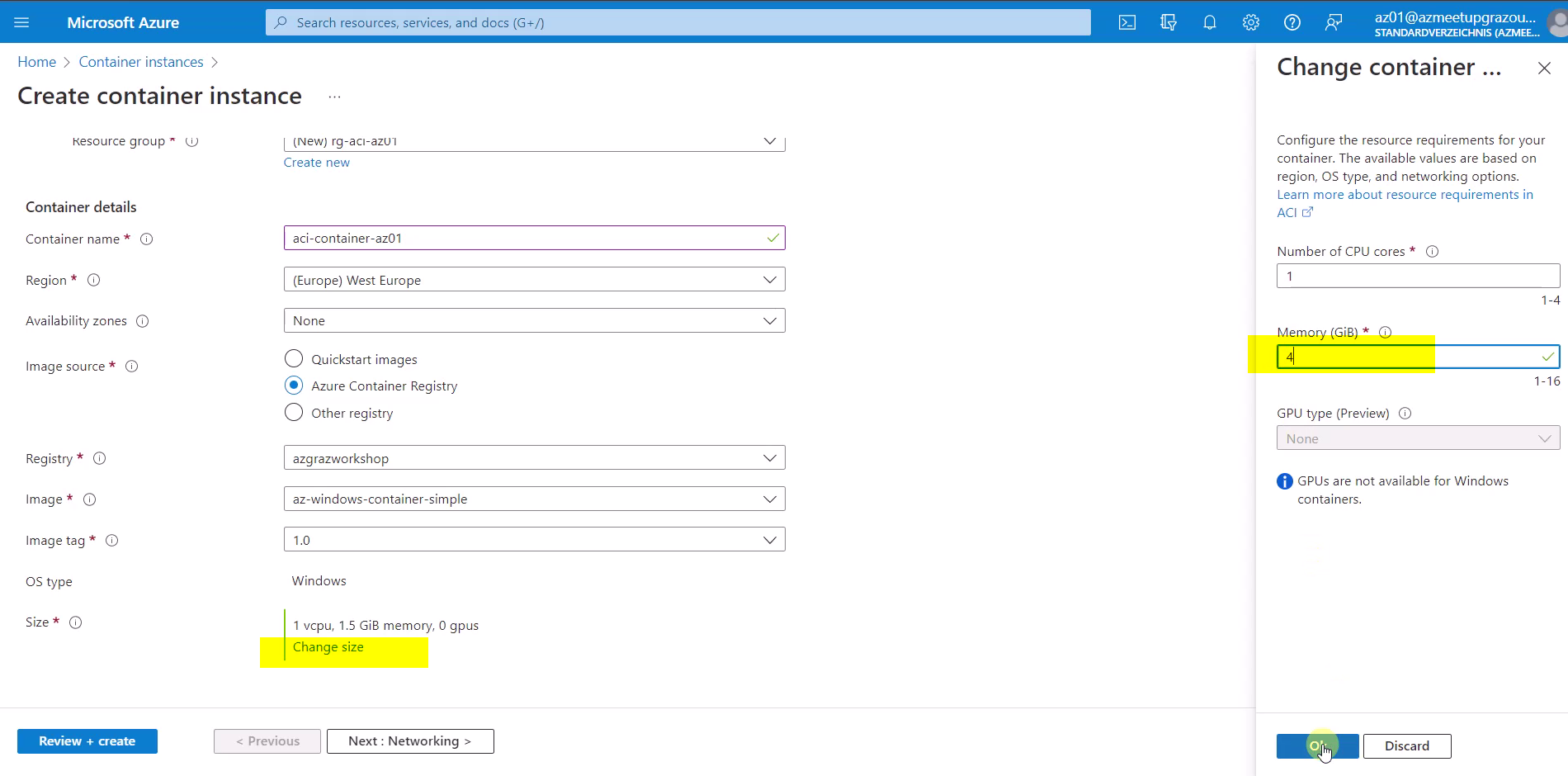The width and height of the screenshot is (1568, 776).
Task: Open the Feedback icon in the top bar
Action: tap(1334, 22)
